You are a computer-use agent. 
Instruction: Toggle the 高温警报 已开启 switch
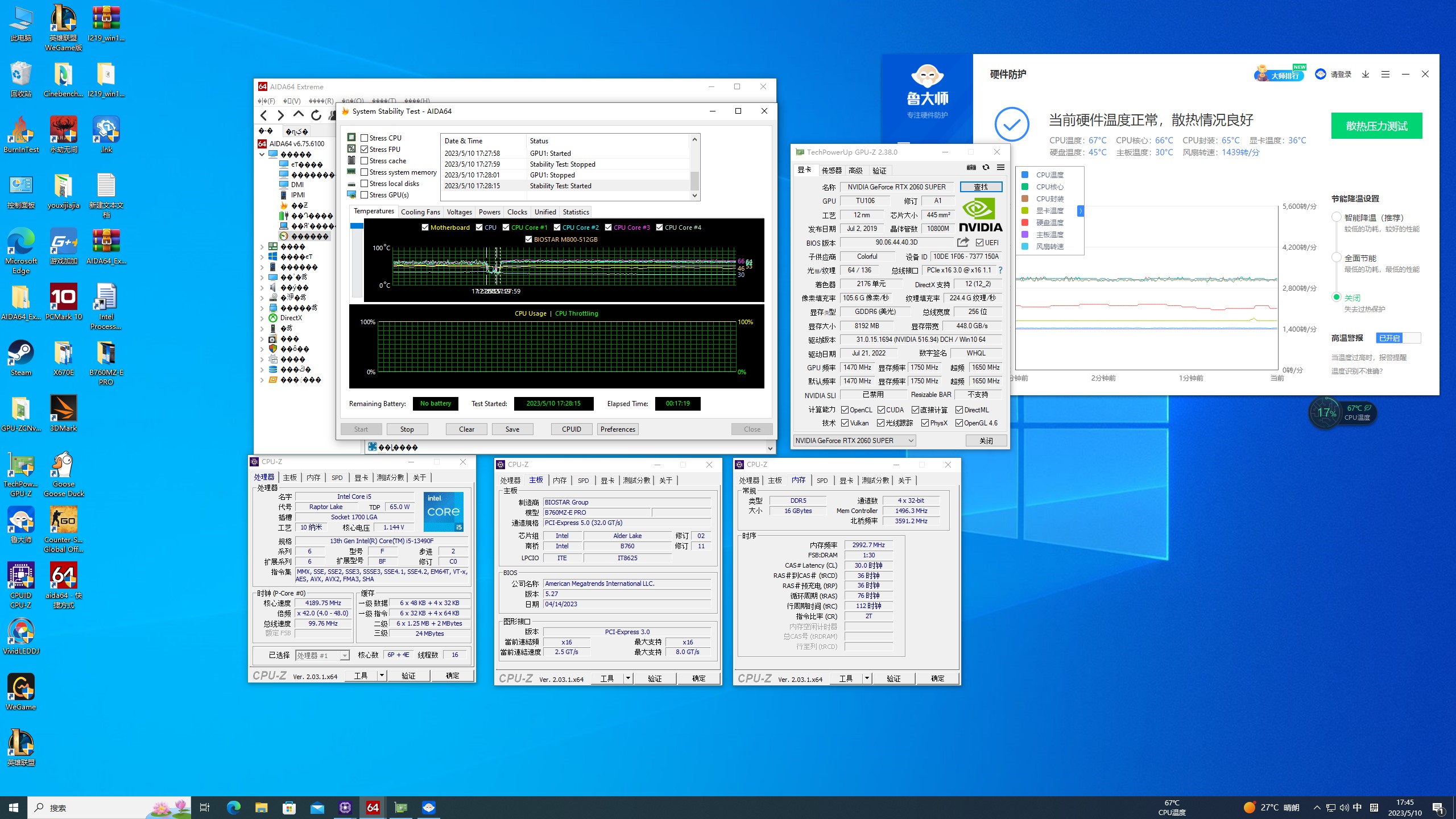1398,338
